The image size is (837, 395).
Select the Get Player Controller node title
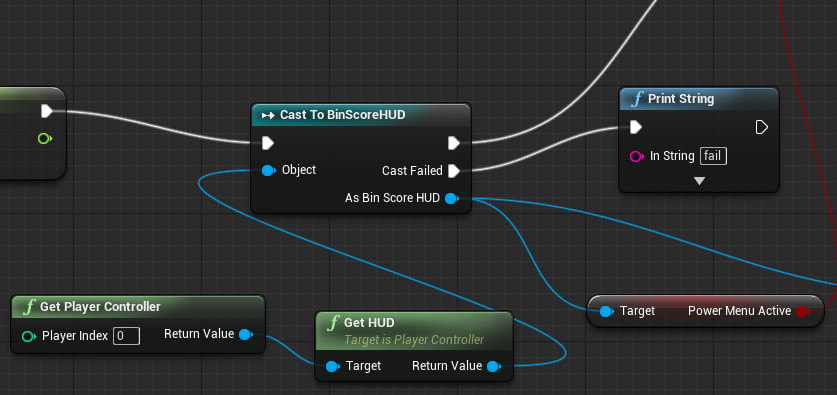(x=100, y=307)
